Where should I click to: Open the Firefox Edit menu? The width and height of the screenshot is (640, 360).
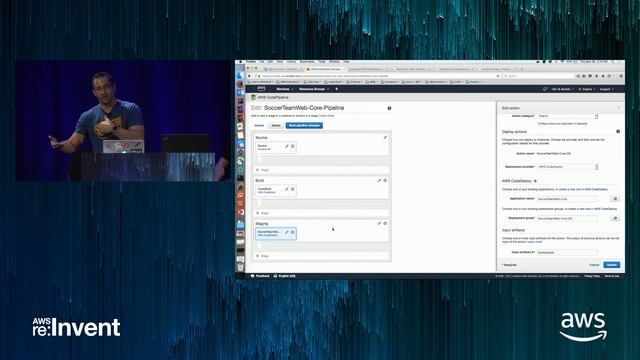tap(270, 62)
